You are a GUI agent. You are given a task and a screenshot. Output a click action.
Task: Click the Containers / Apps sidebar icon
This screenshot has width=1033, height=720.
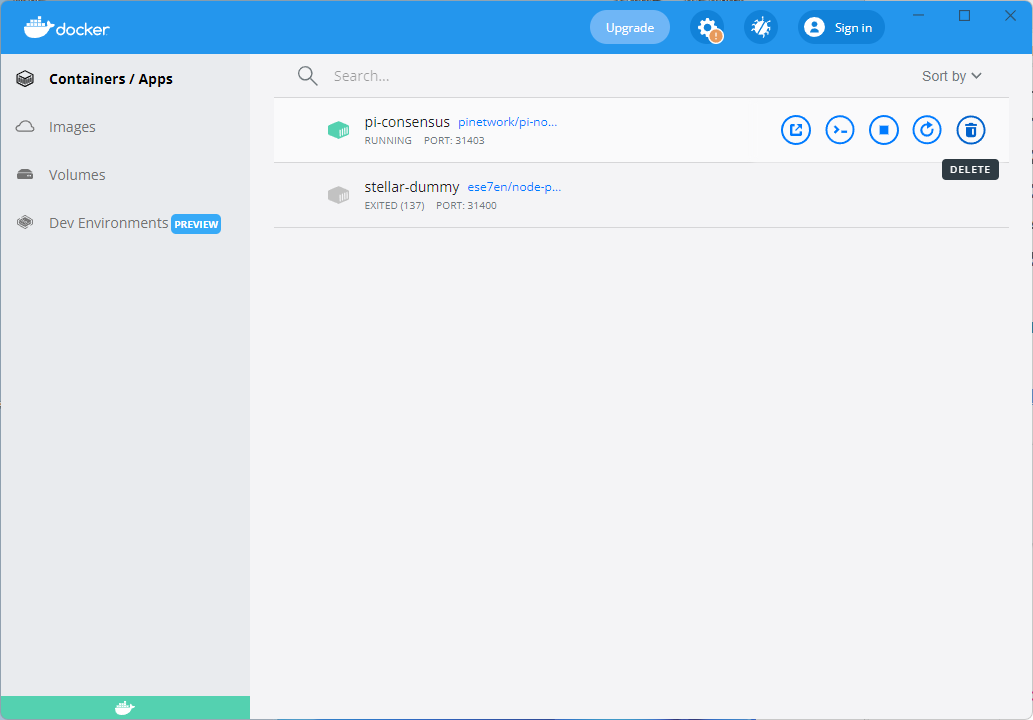tap(25, 79)
